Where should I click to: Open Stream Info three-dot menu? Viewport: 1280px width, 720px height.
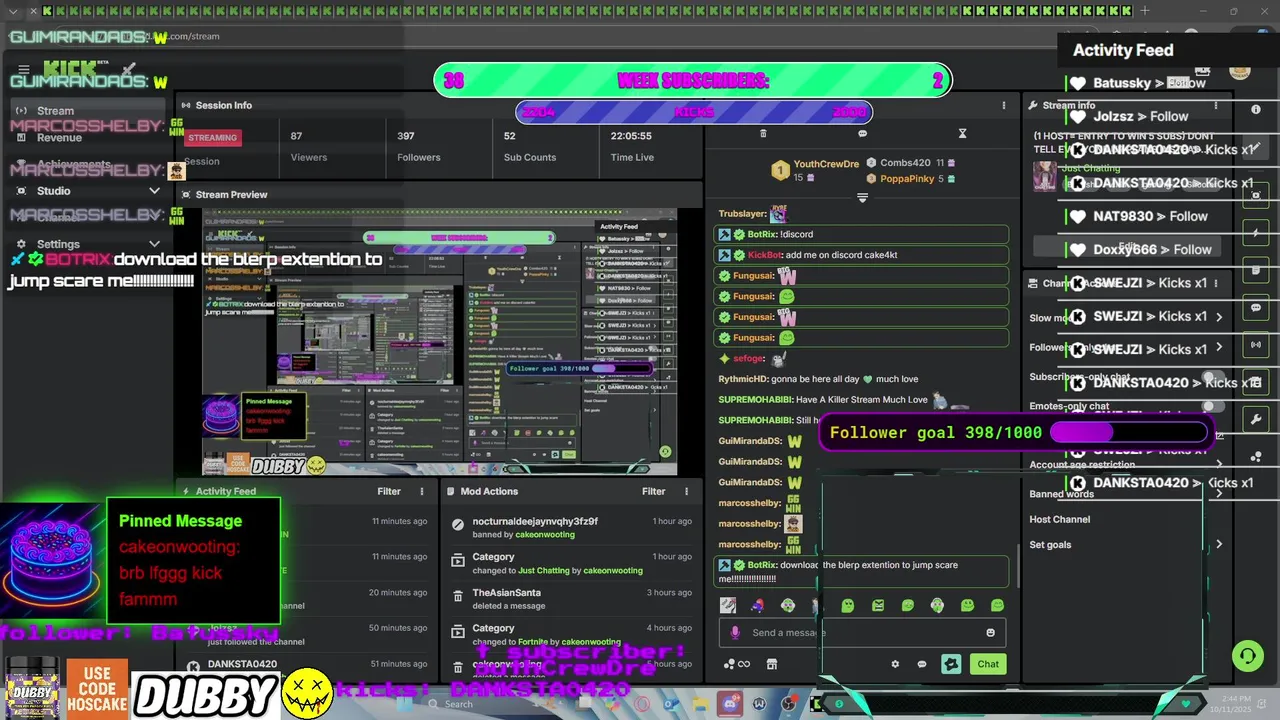point(1216,105)
